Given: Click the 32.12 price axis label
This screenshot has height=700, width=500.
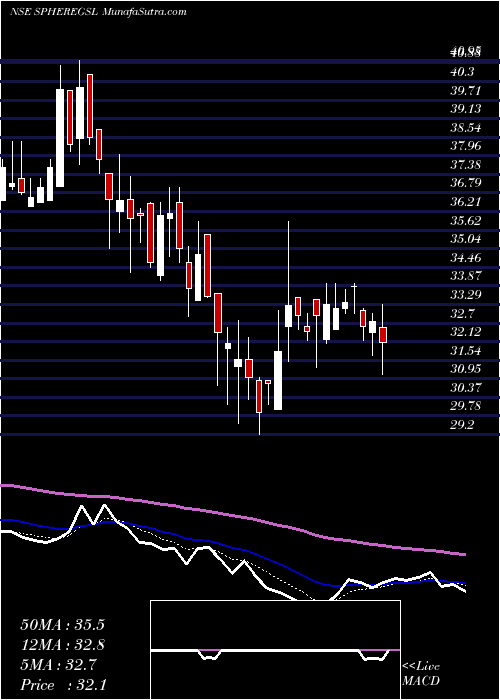Looking at the screenshot, I should 465,332.
